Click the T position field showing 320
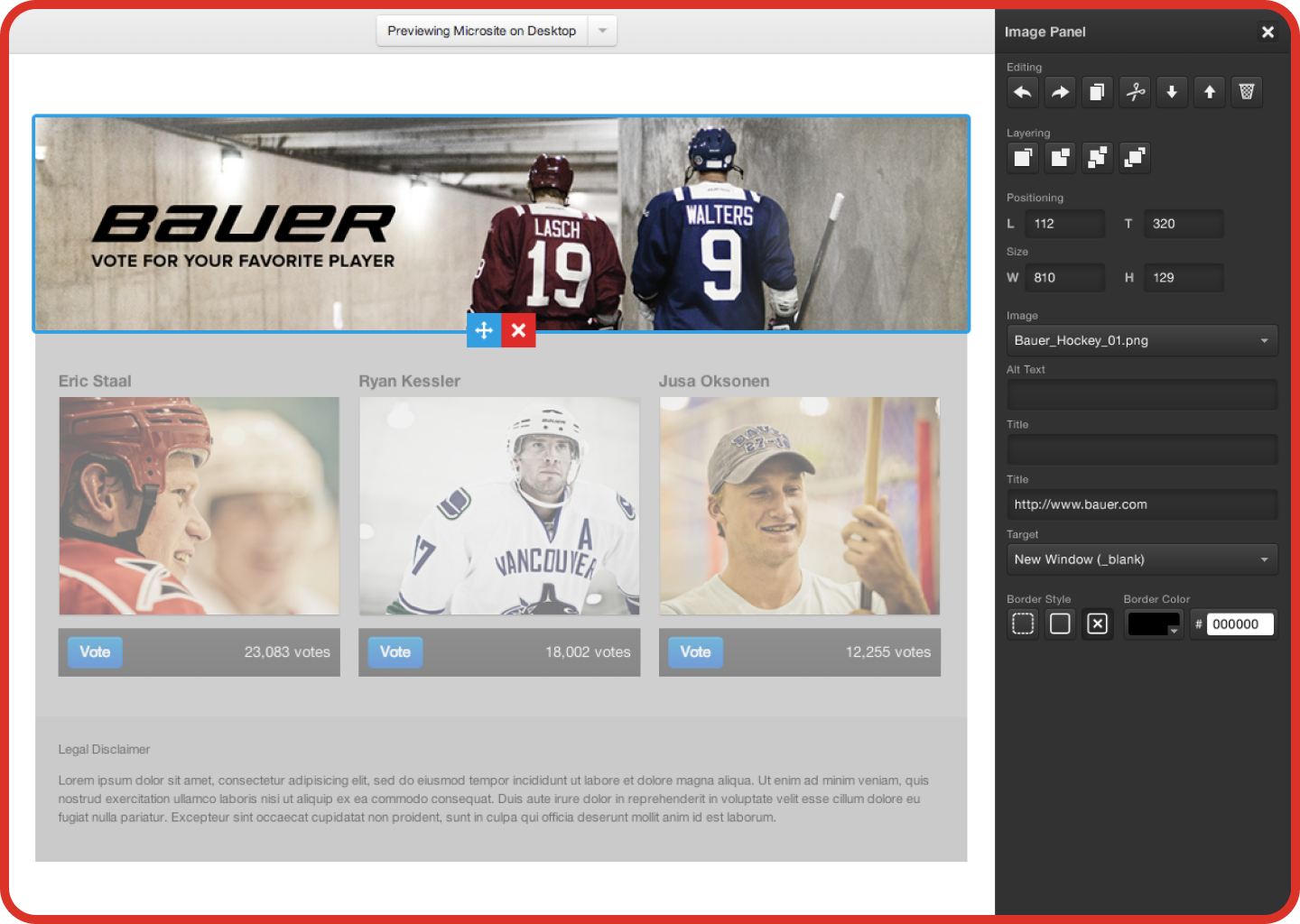 [x=1184, y=224]
